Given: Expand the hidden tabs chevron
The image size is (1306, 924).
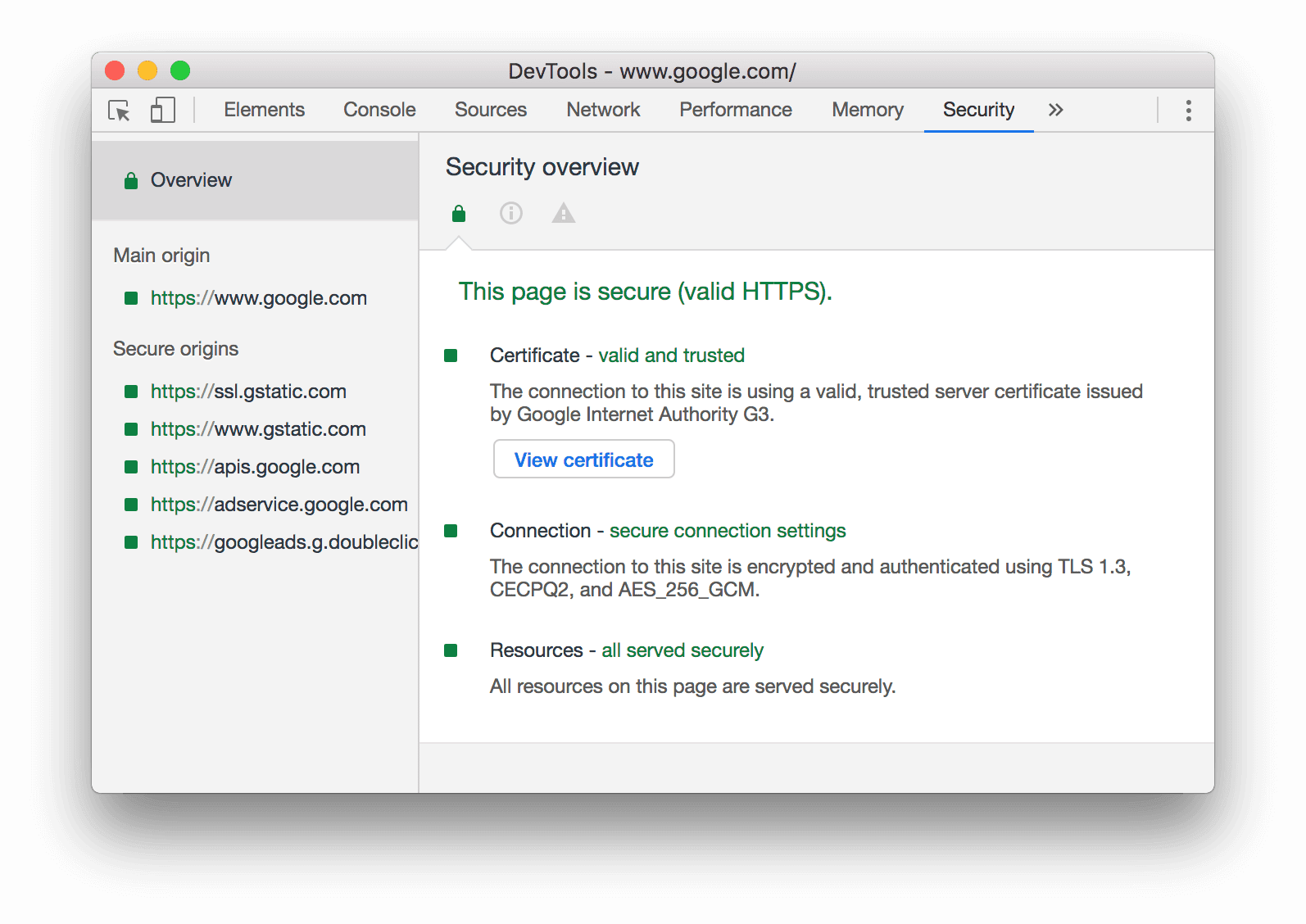Looking at the screenshot, I should tap(1055, 111).
